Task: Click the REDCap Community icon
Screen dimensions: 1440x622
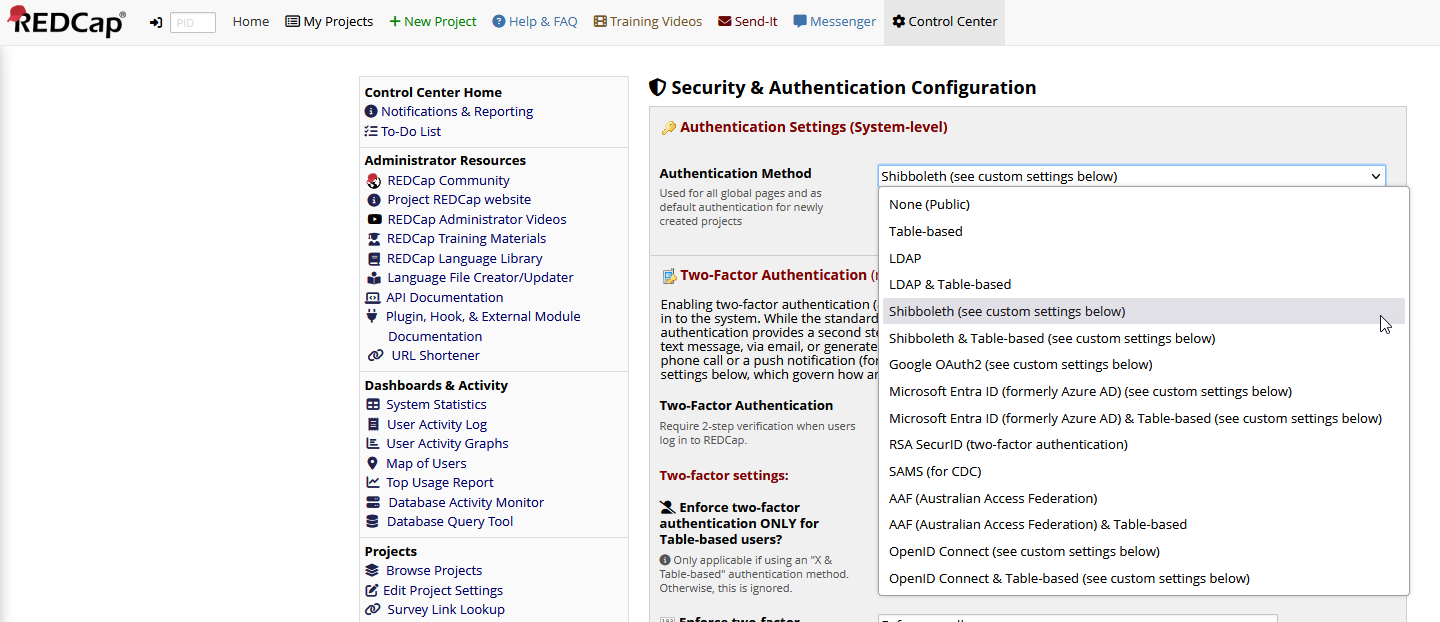Action: click(372, 180)
